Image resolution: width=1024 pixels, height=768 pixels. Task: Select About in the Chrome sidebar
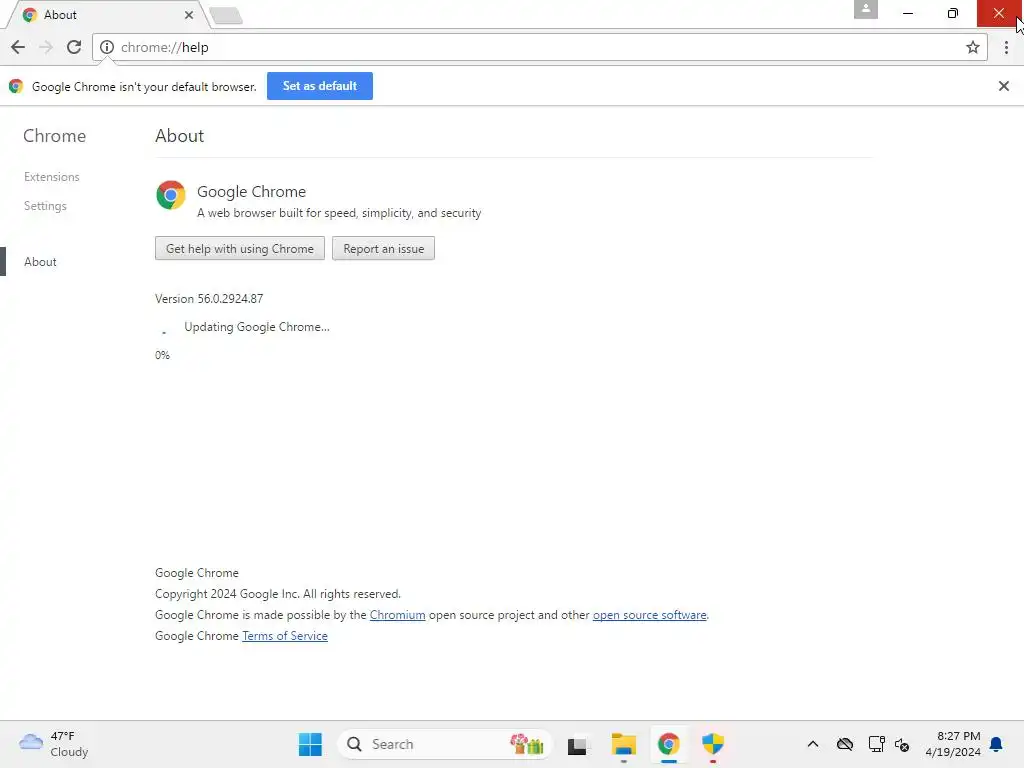[40, 262]
